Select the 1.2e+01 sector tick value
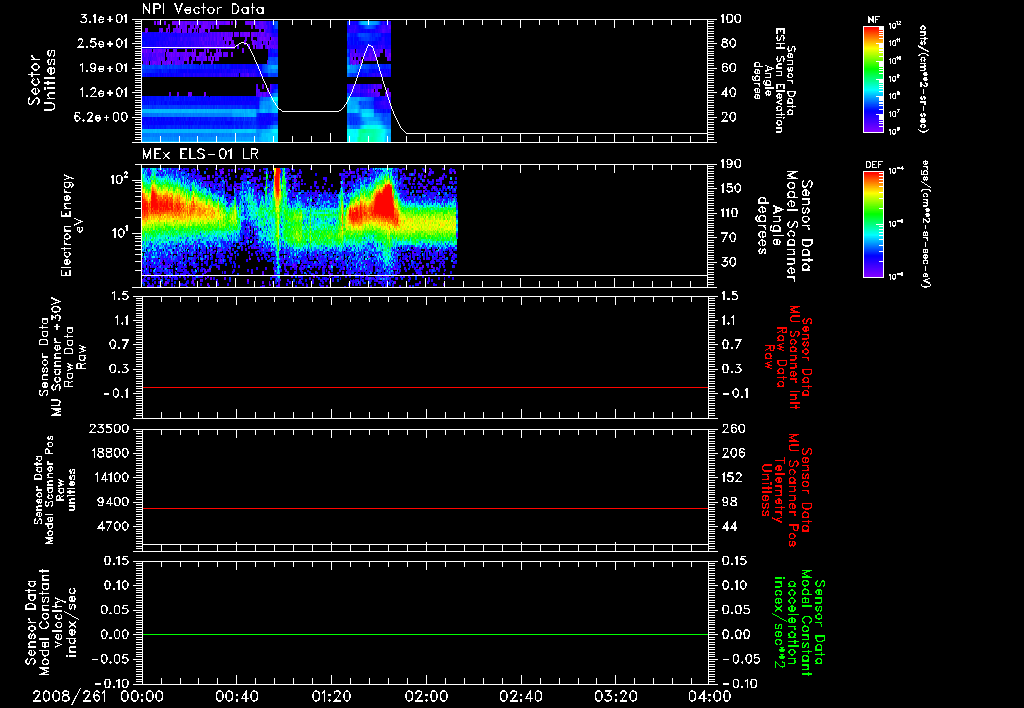 (104, 93)
